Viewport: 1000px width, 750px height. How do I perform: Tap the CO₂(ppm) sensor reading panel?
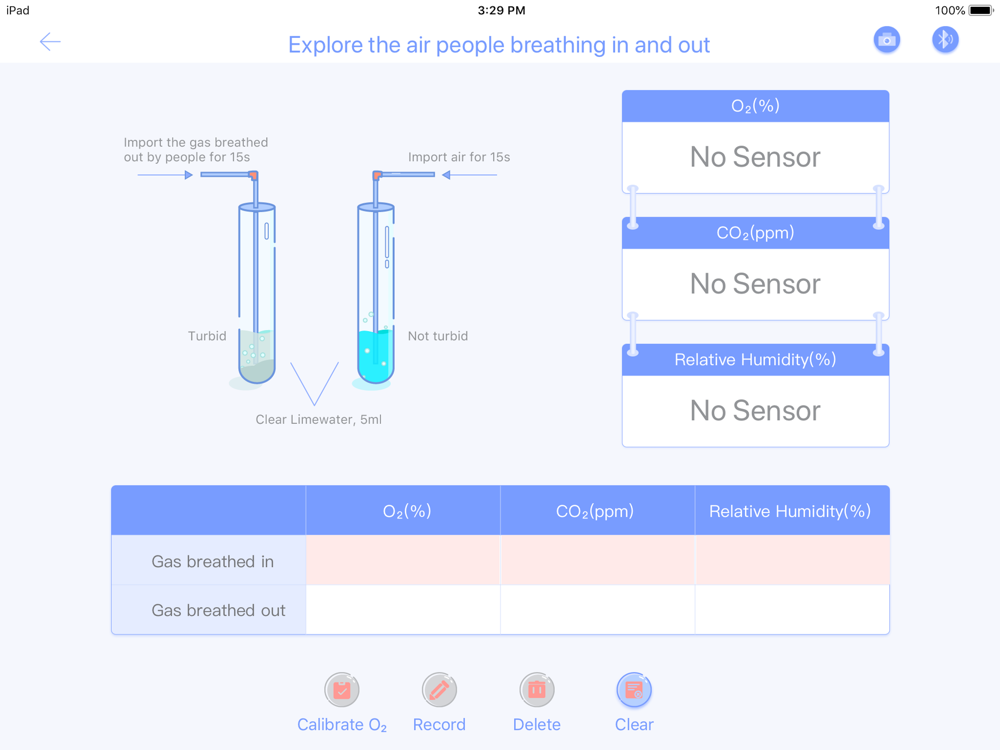(x=756, y=268)
